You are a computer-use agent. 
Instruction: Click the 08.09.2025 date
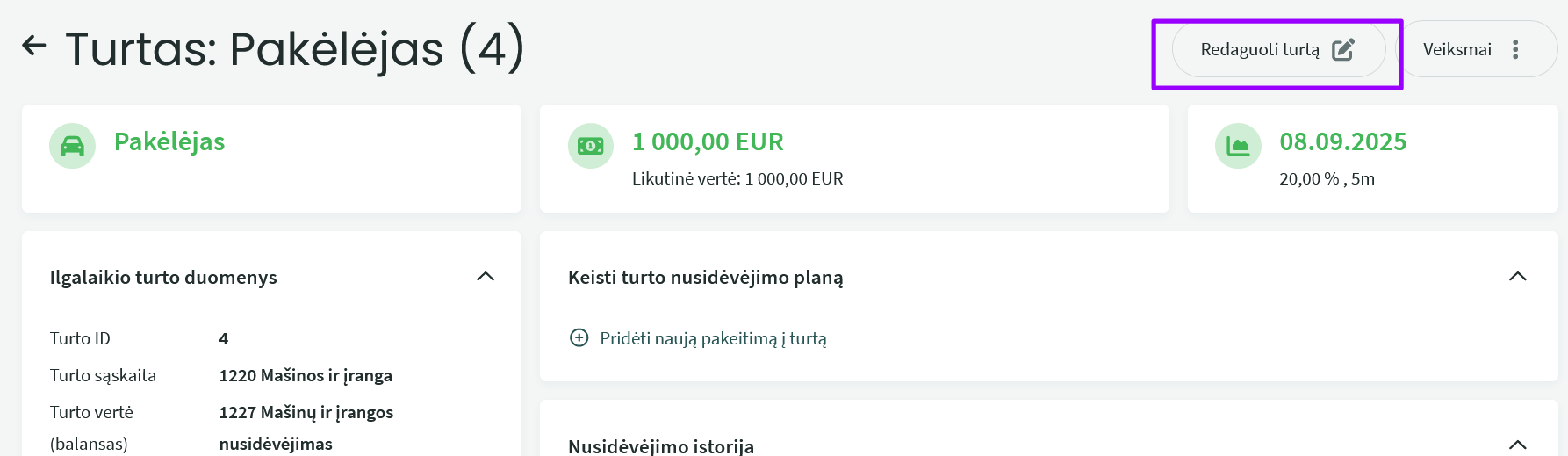tap(1342, 141)
